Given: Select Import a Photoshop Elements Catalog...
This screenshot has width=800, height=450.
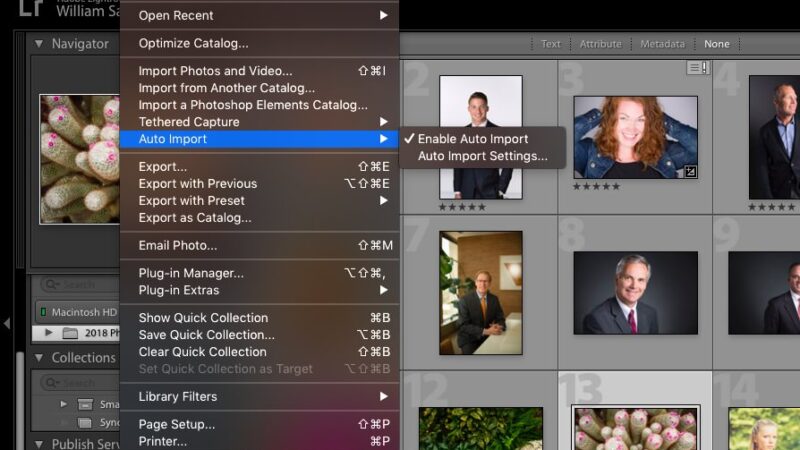Looking at the screenshot, I should coord(259,105).
